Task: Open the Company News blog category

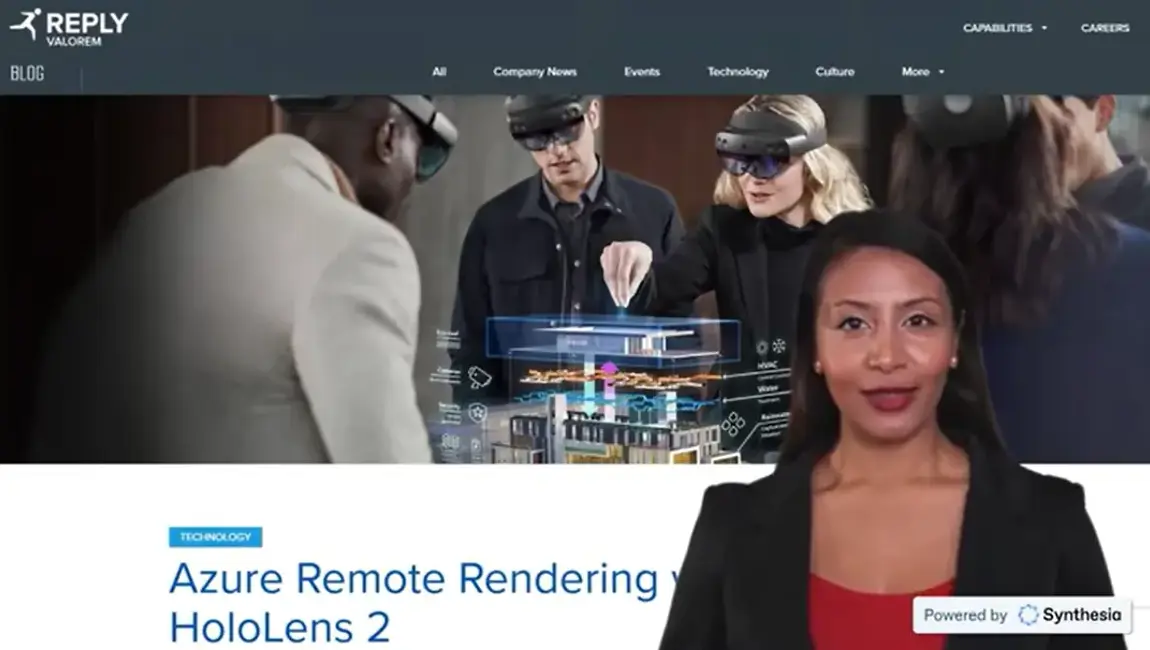Action: tap(534, 72)
